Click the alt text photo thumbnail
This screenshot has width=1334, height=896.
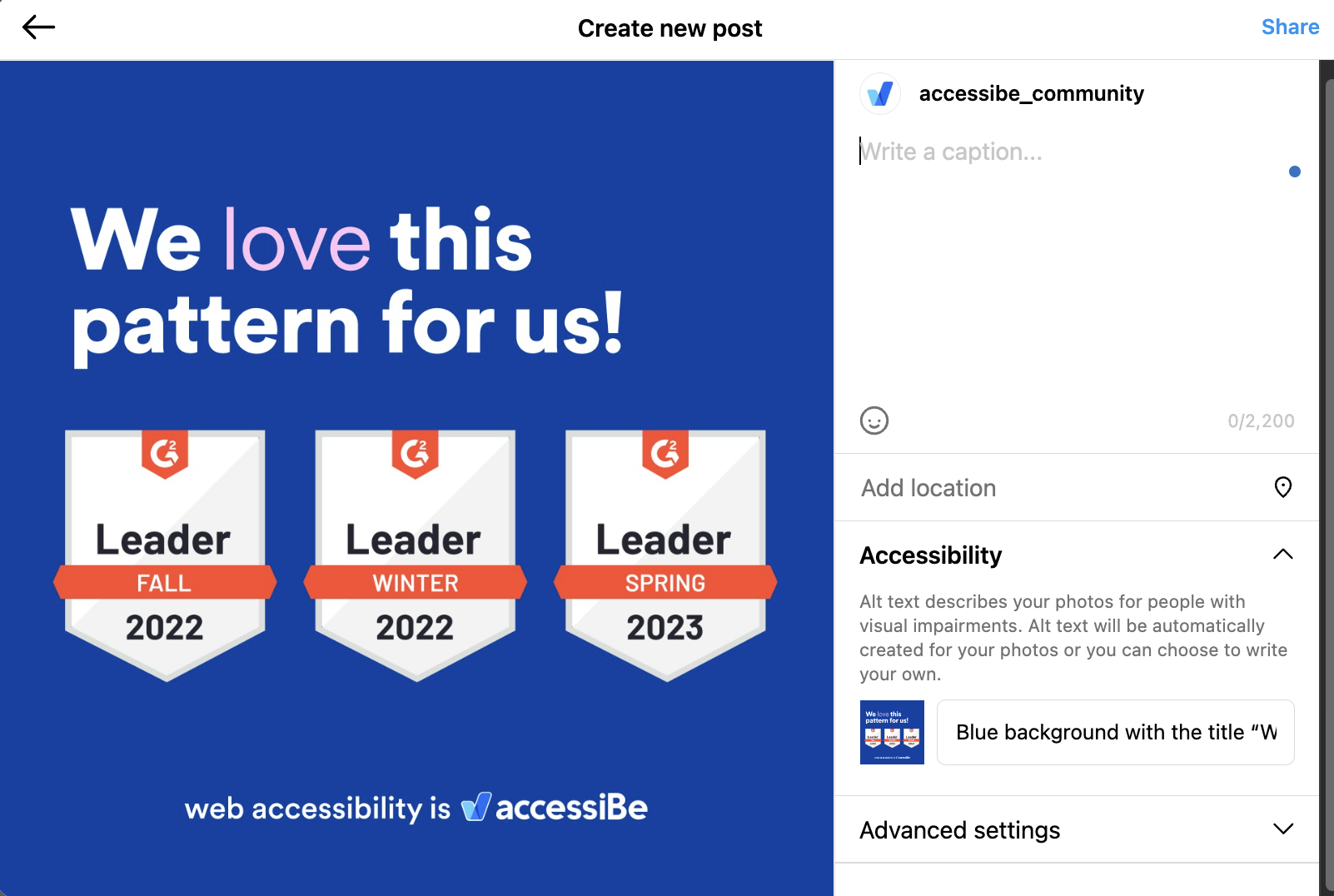891,732
